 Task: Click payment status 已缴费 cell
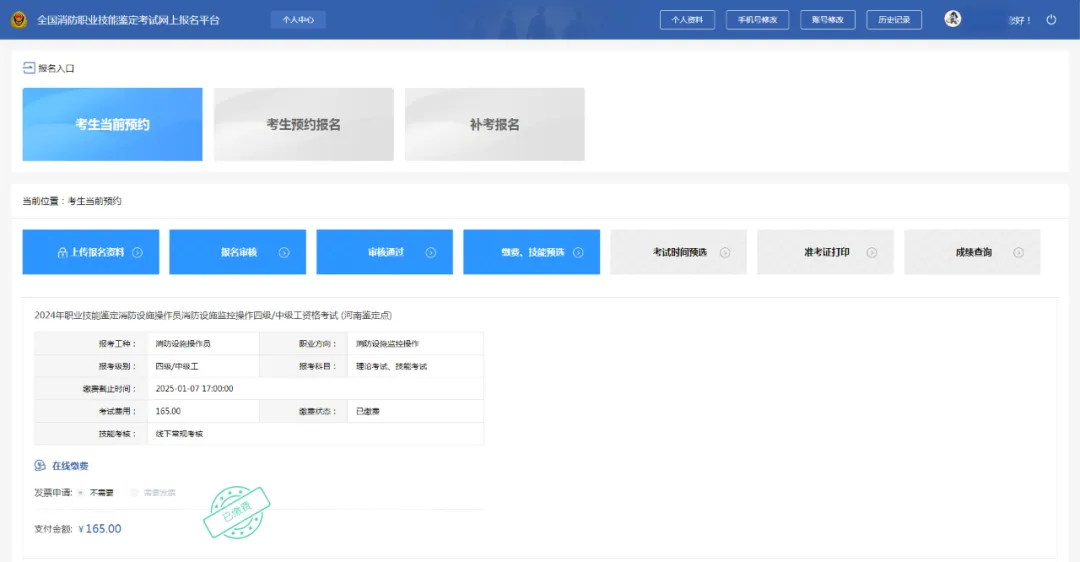(x=416, y=411)
